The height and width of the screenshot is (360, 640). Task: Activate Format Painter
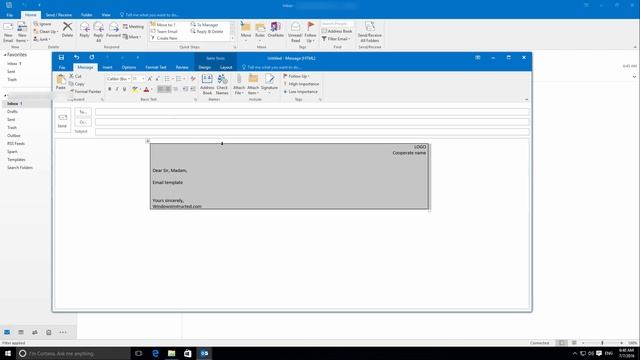[x=85, y=91]
